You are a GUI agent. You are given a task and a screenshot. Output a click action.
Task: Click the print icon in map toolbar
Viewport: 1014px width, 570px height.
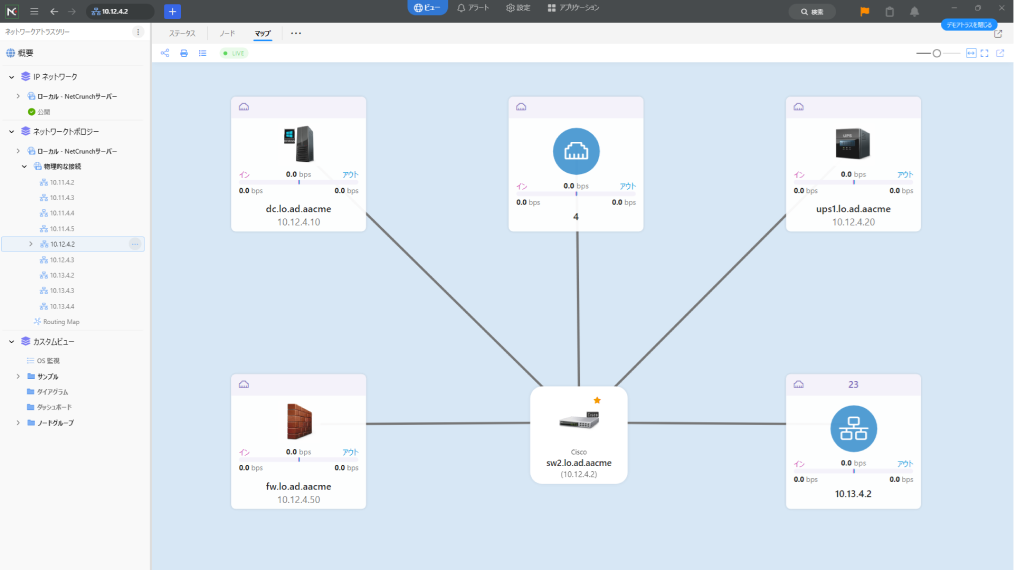(184, 53)
